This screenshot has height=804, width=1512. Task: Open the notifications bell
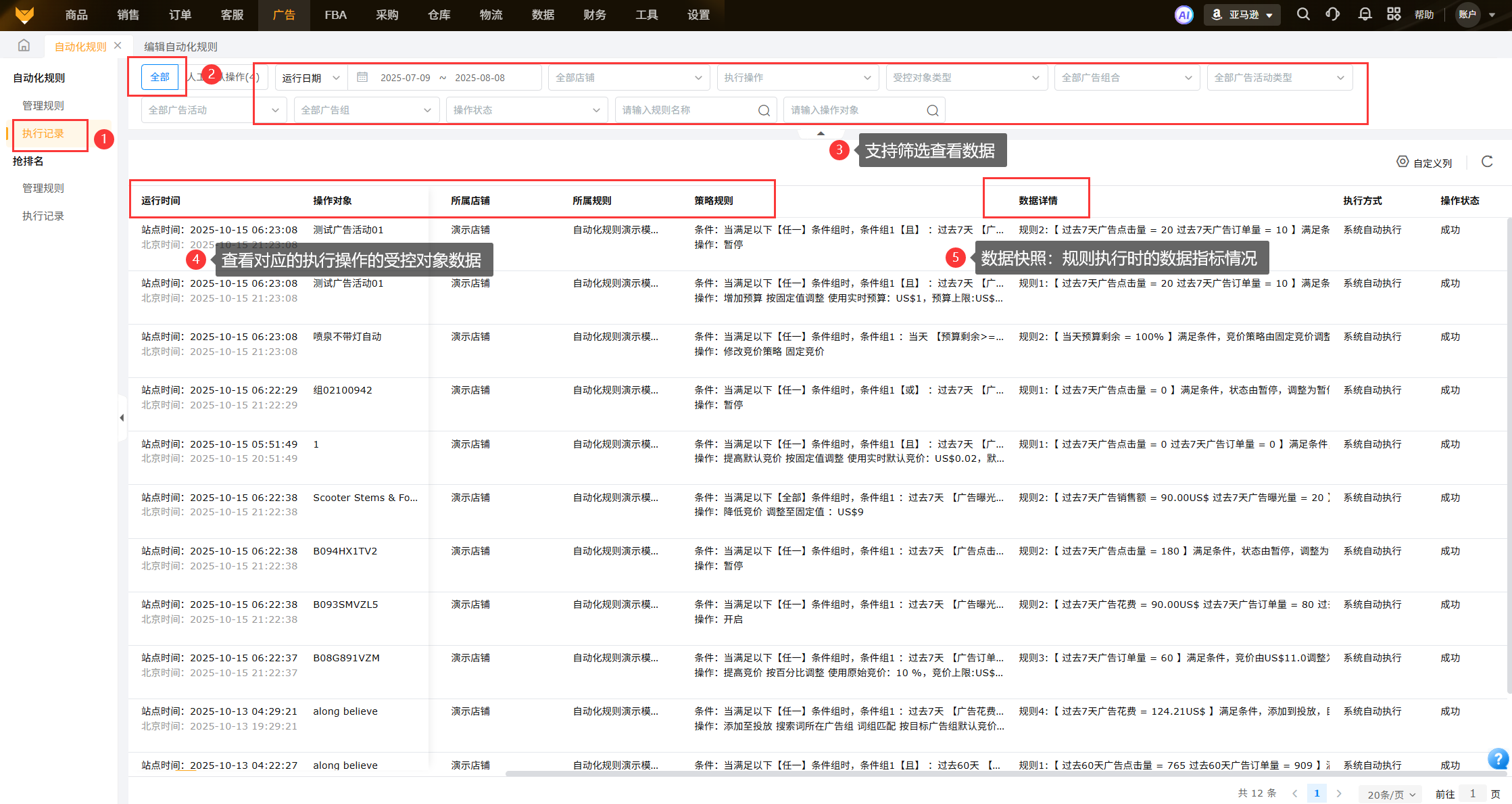[1365, 14]
